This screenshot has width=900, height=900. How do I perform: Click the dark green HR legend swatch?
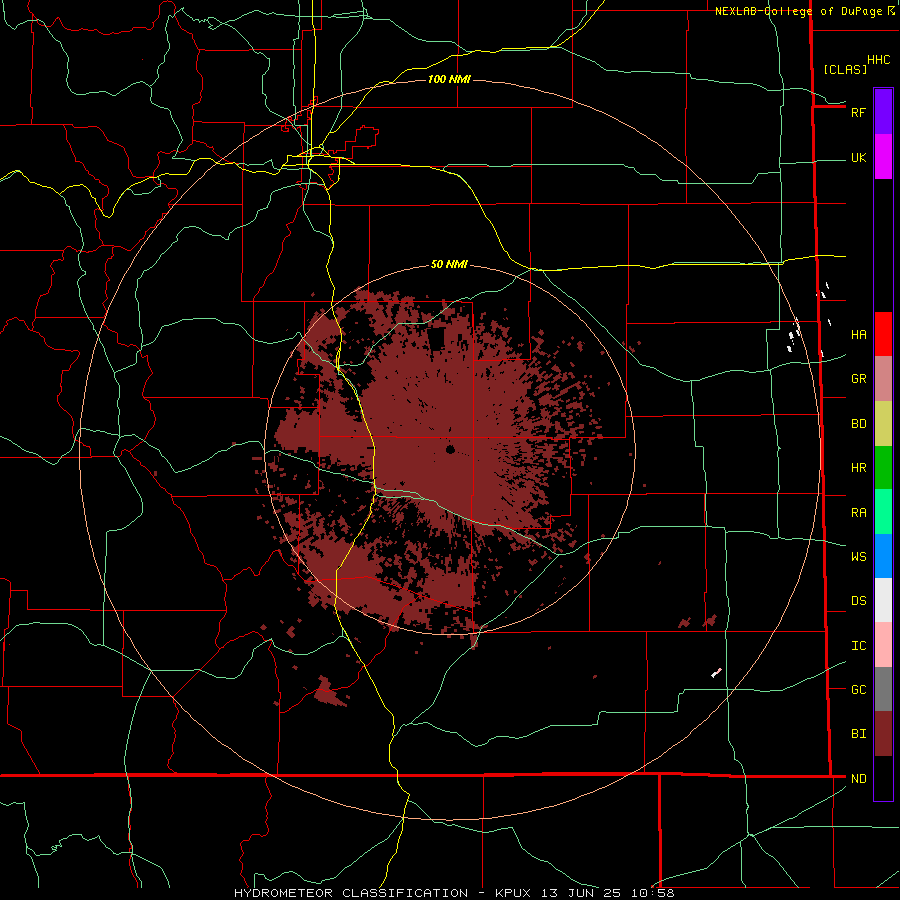pyautogui.click(x=883, y=468)
